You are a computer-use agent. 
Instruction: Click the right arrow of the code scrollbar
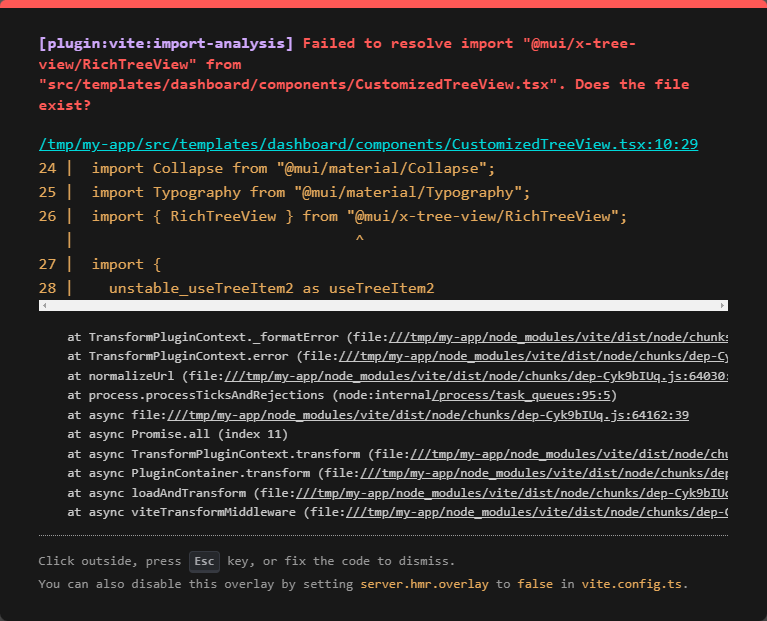coord(722,306)
